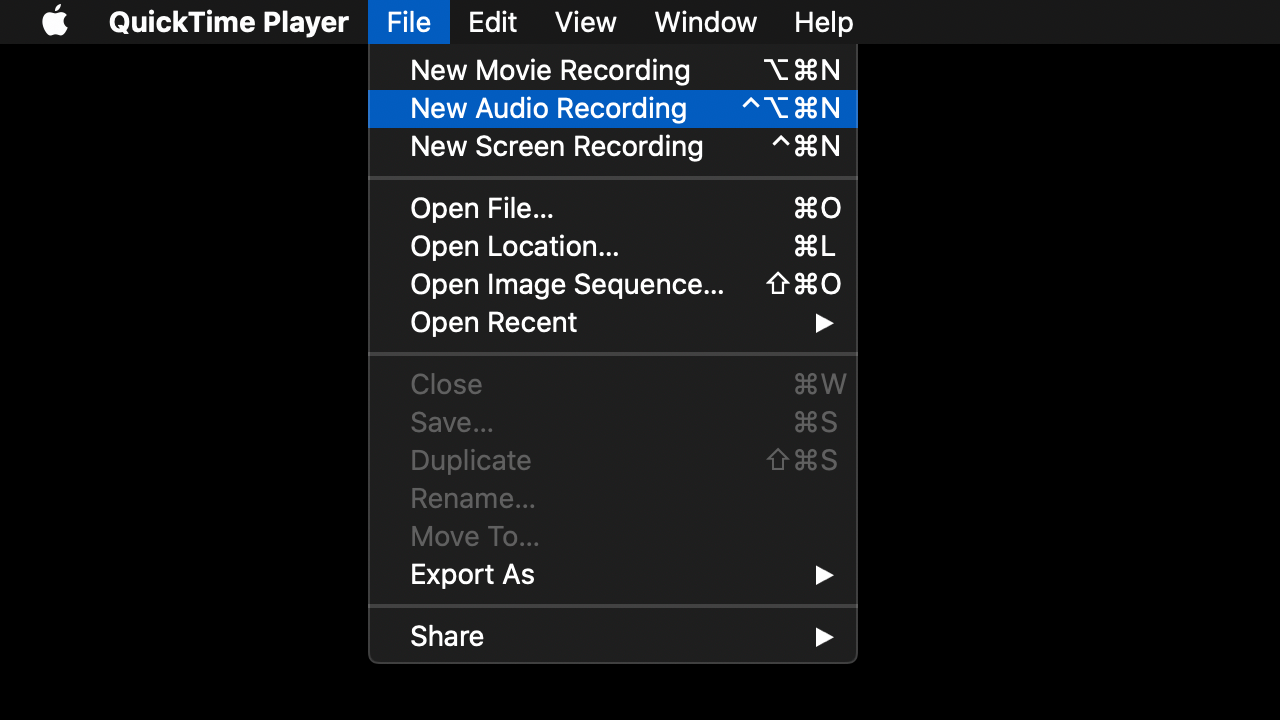Open the Apple logo menu
The height and width of the screenshot is (720, 1280).
pyautogui.click(x=55, y=21)
